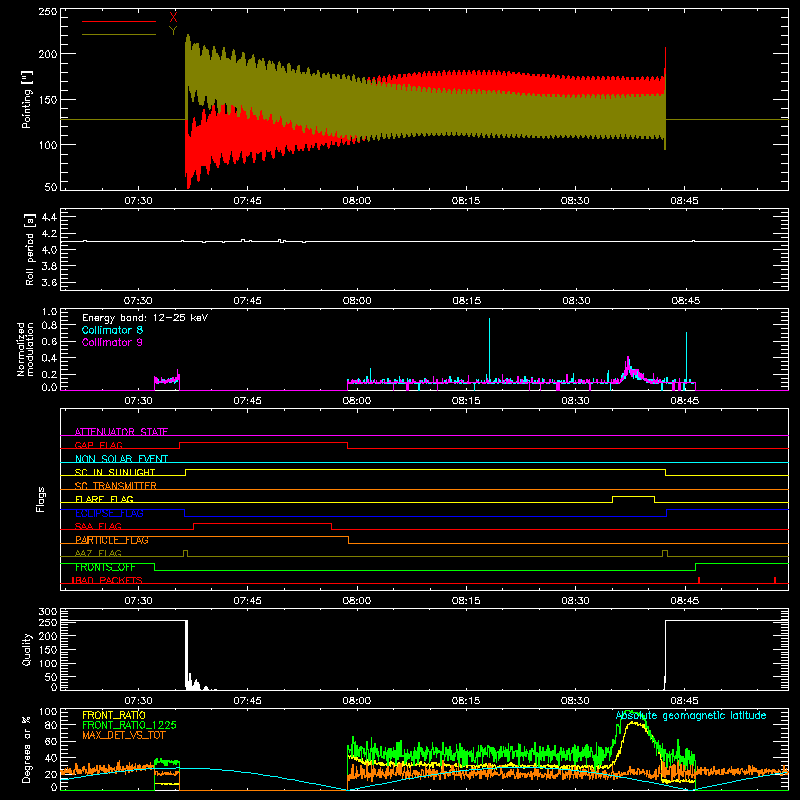Click the '07:30' time label under the Pointing plot
The height and width of the screenshot is (800, 800).
(x=138, y=201)
